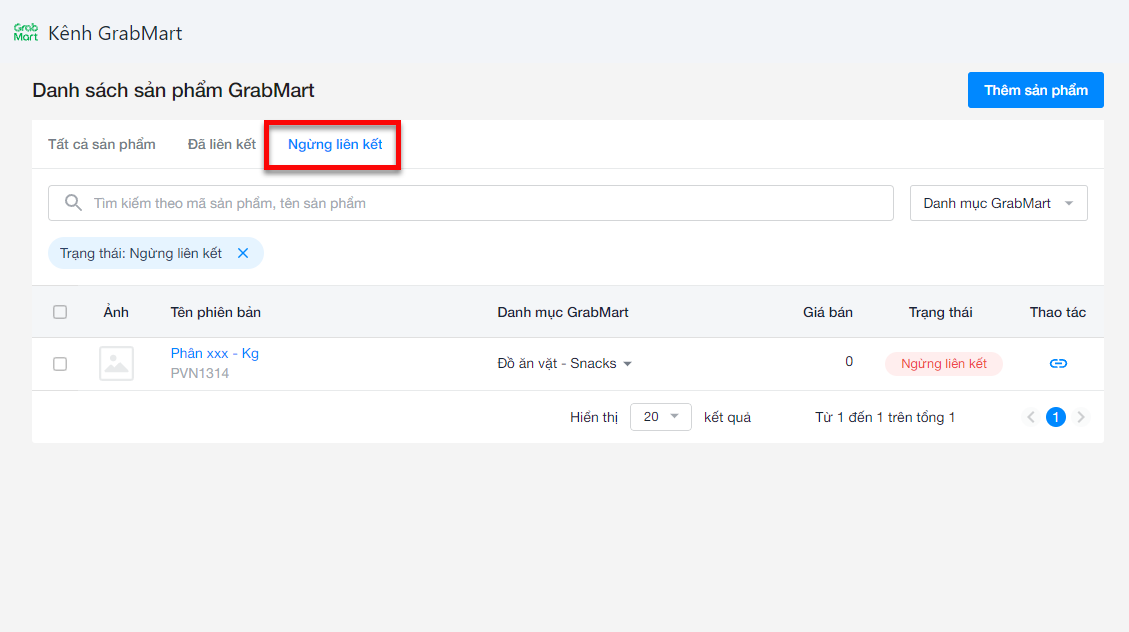Click the link icon for Phân xxx - Kg
The width and height of the screenshot is (1129, 632).
tap(1058, 364)
